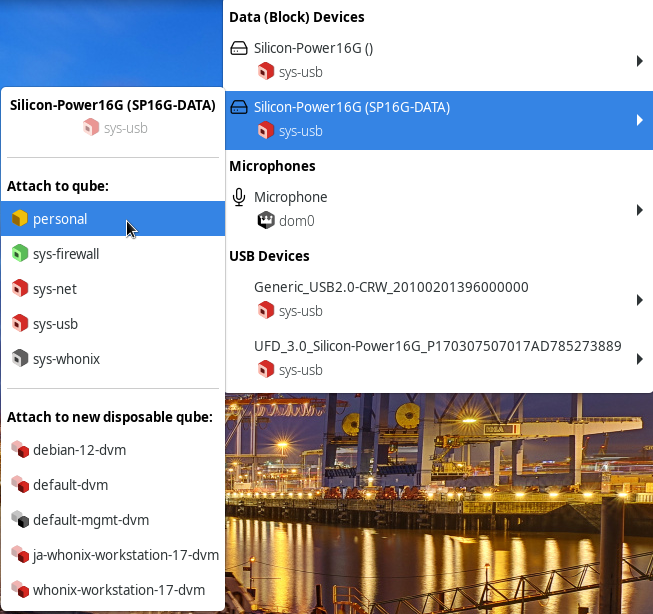This screenshot has width=653, height=614.
Task: Select Silicon-Power16G (SP16G-DATA) highlighted entry
Action: pos(439,120)
